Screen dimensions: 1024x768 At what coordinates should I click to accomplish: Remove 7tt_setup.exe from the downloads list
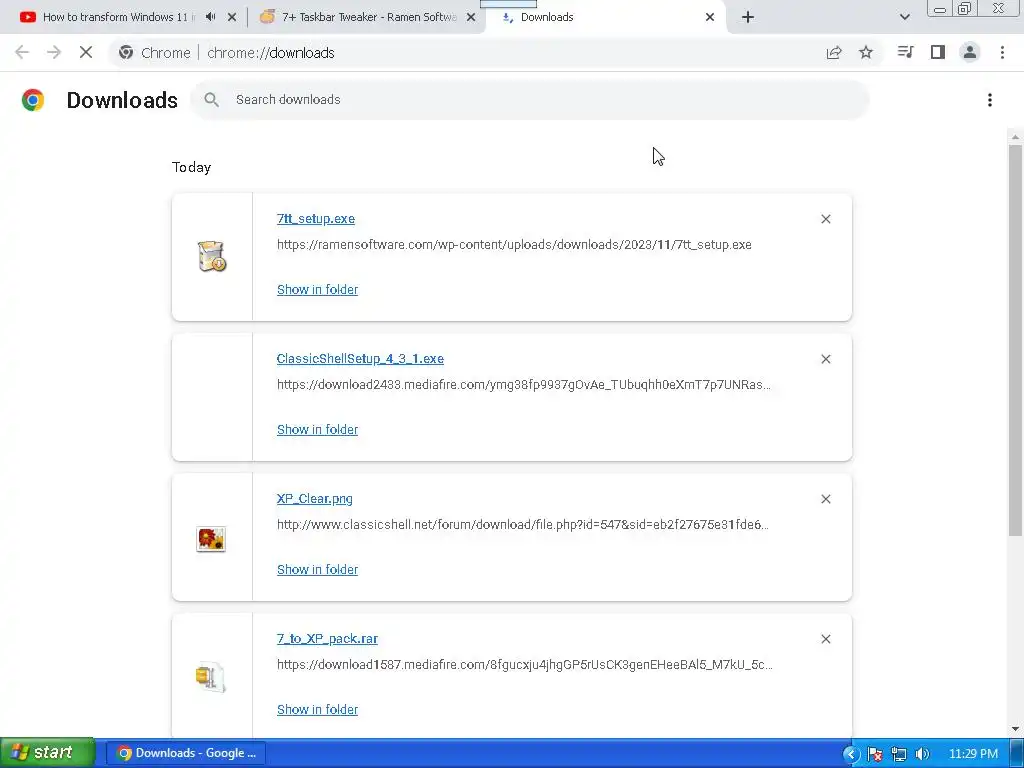click(x=825, y=219)
